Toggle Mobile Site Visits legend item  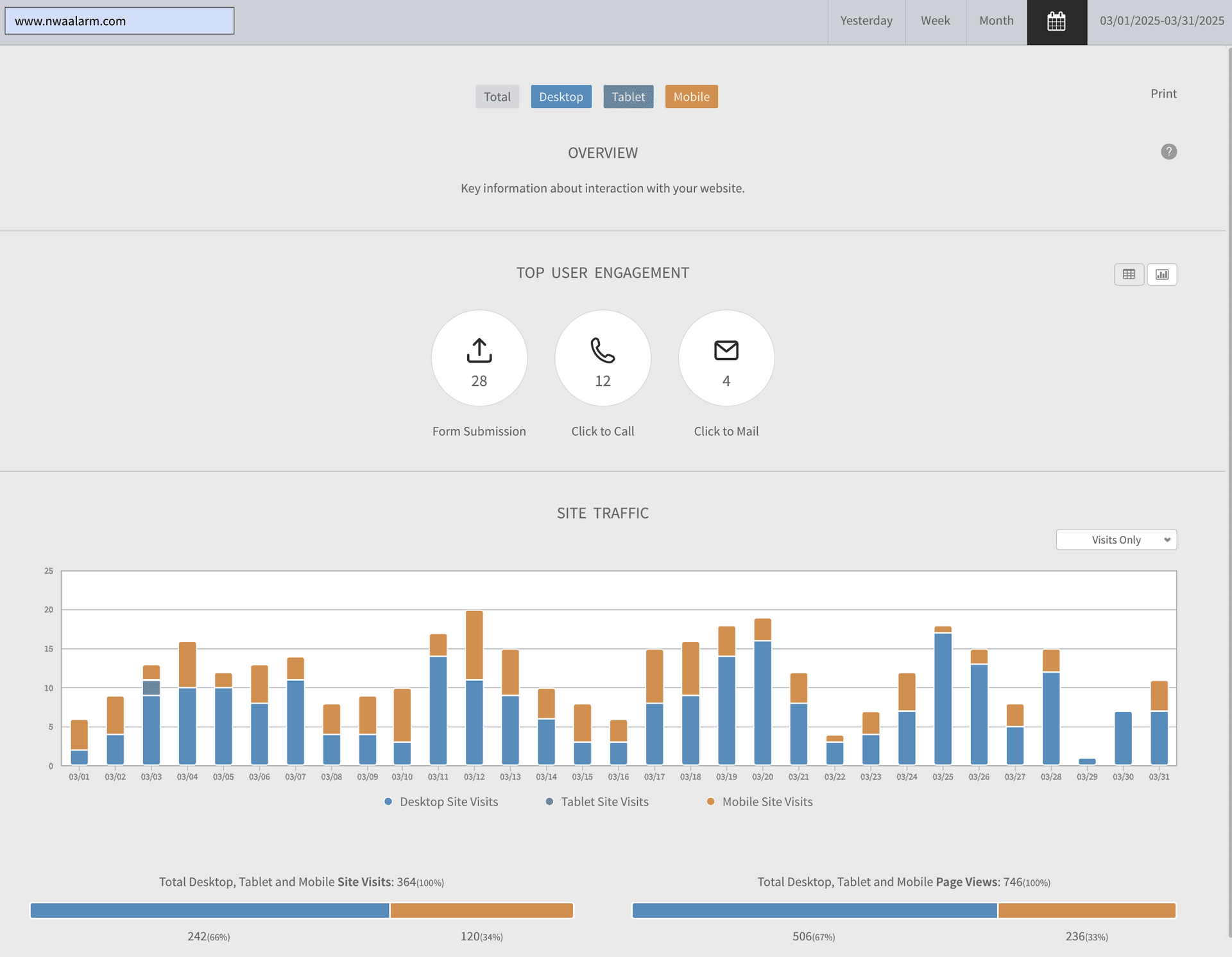tap(760, 802)
